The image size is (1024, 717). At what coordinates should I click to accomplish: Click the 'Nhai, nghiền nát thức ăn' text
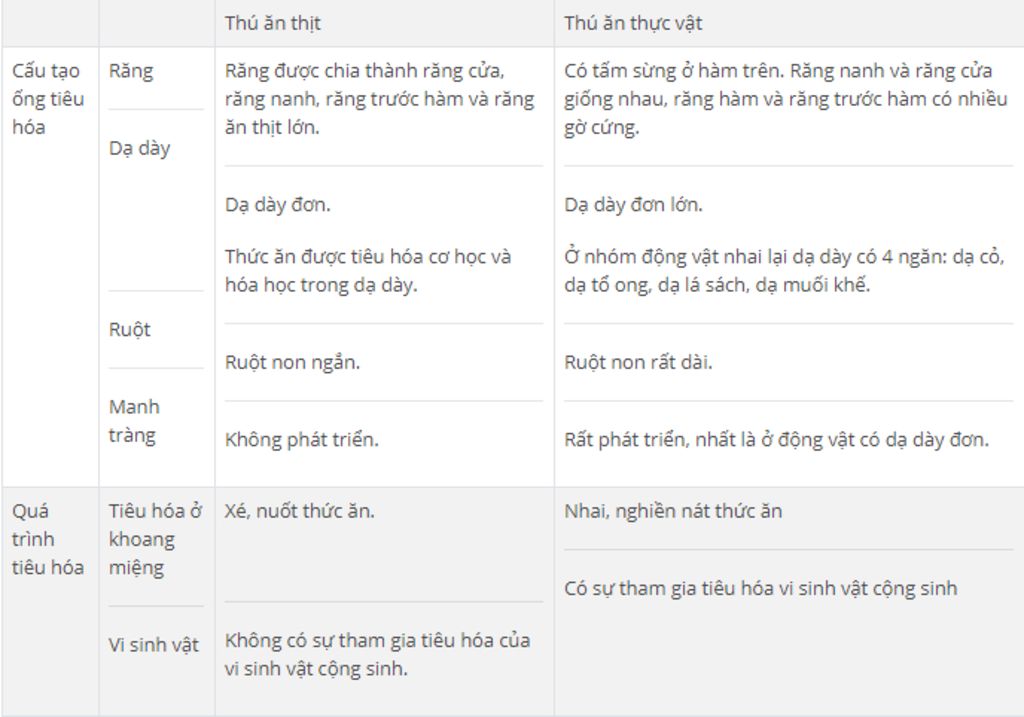673,511
